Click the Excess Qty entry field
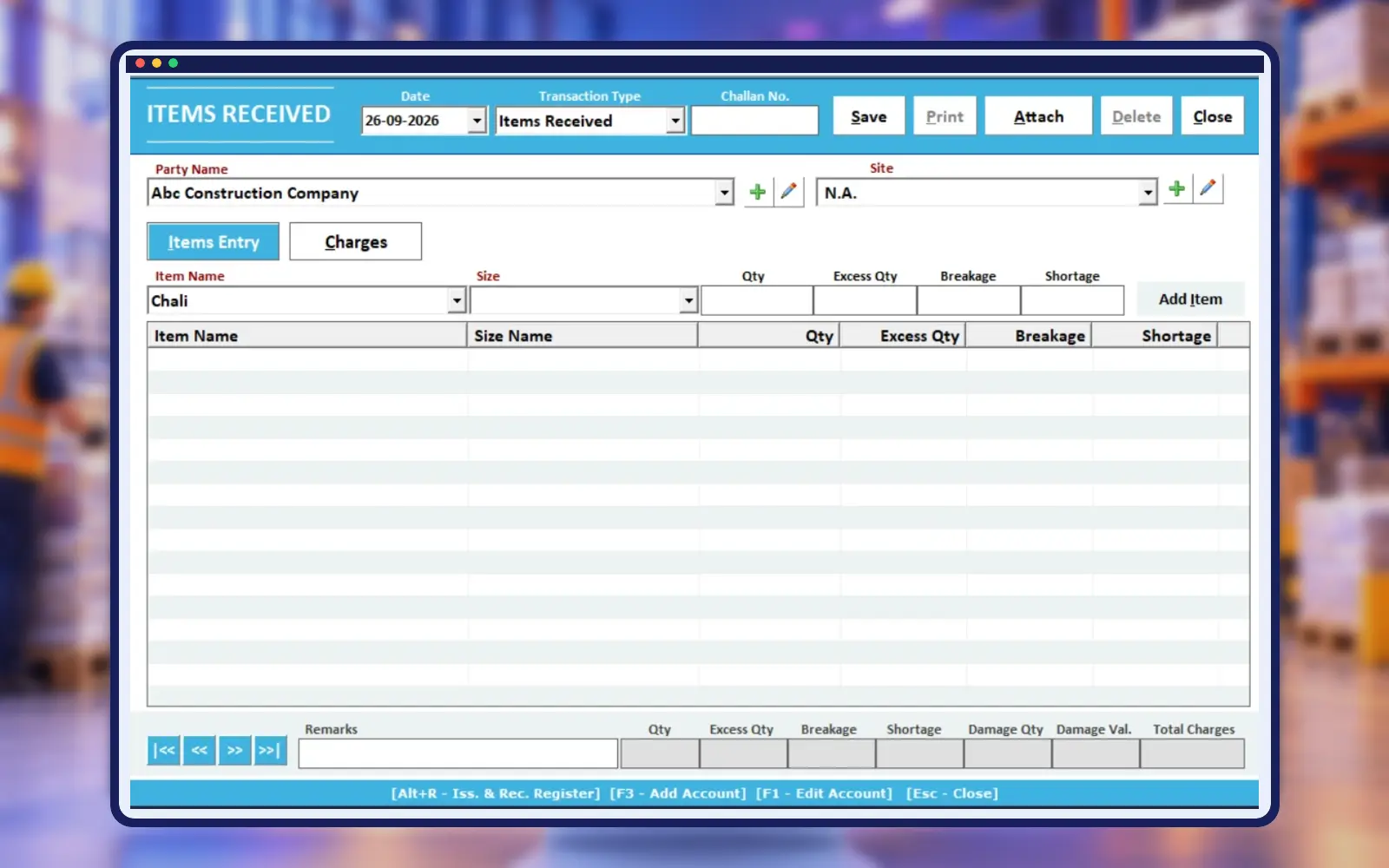Screen dimensions: 1389x868 point(865,300)
